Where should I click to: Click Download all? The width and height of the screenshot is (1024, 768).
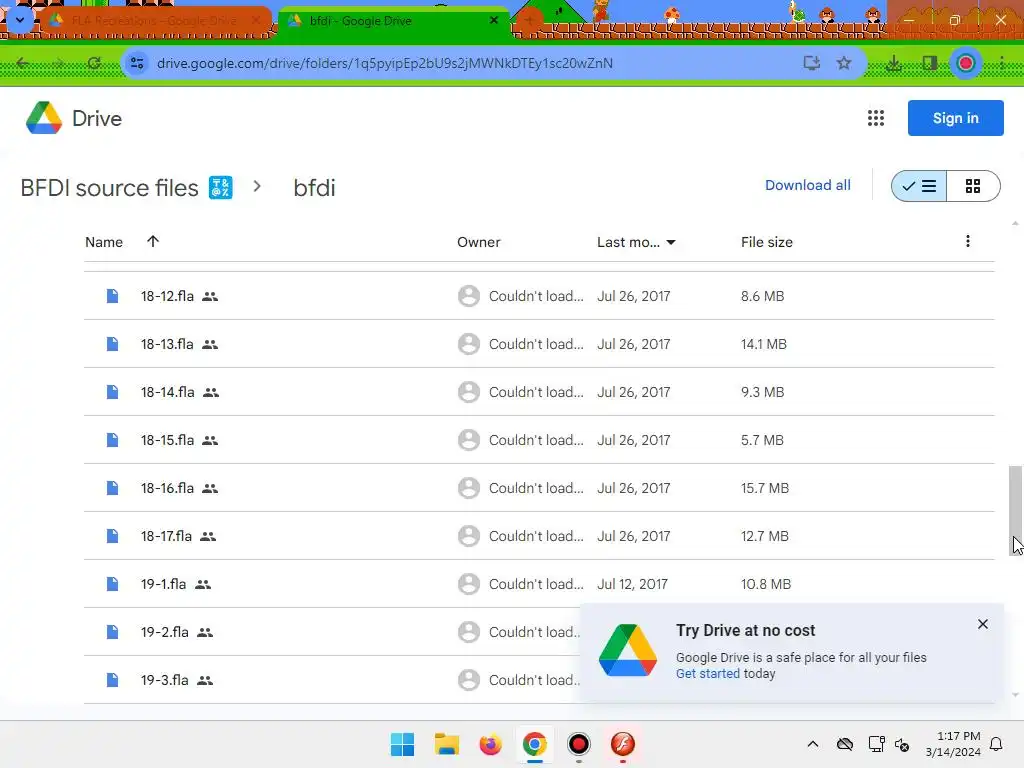(x=808, y=185)
